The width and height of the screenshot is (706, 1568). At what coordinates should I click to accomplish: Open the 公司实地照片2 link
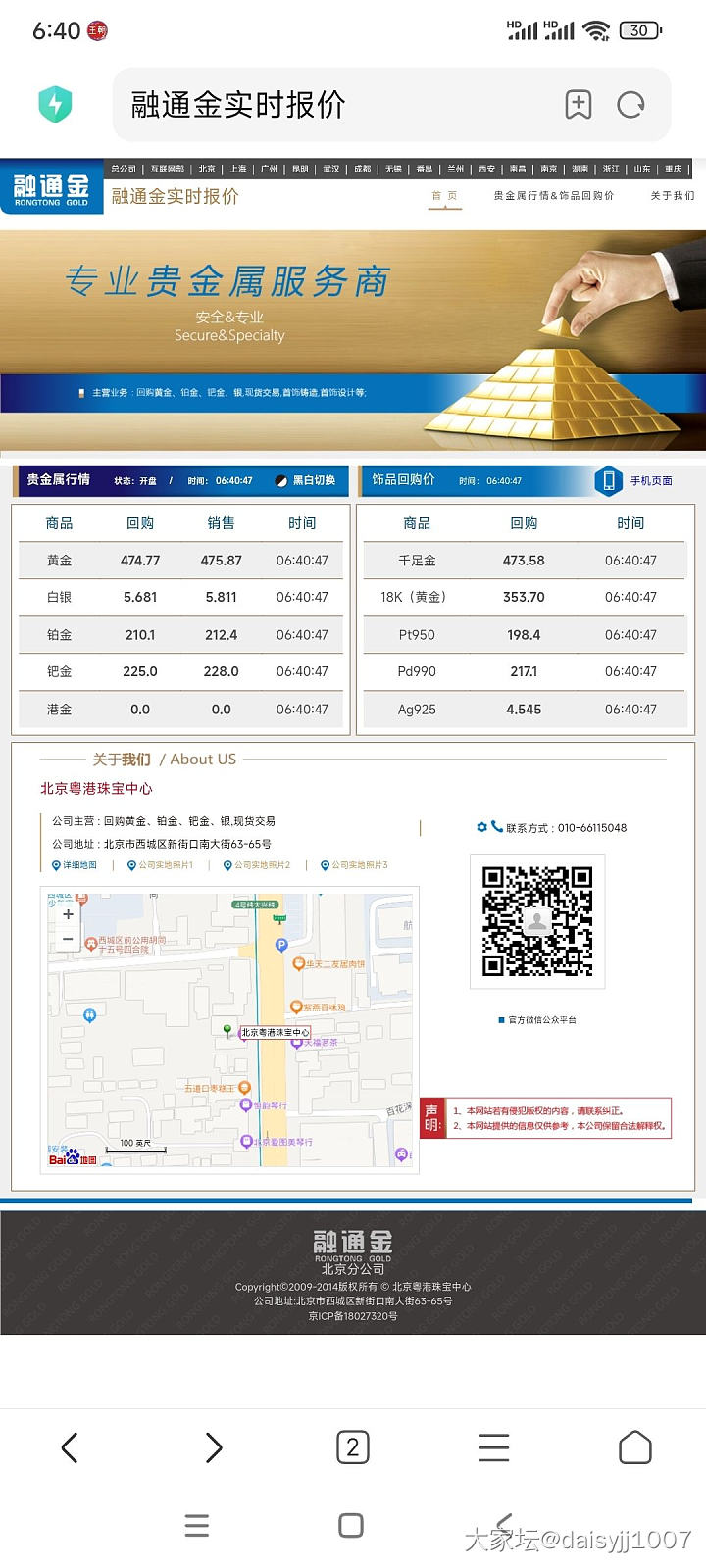point(258,865)
